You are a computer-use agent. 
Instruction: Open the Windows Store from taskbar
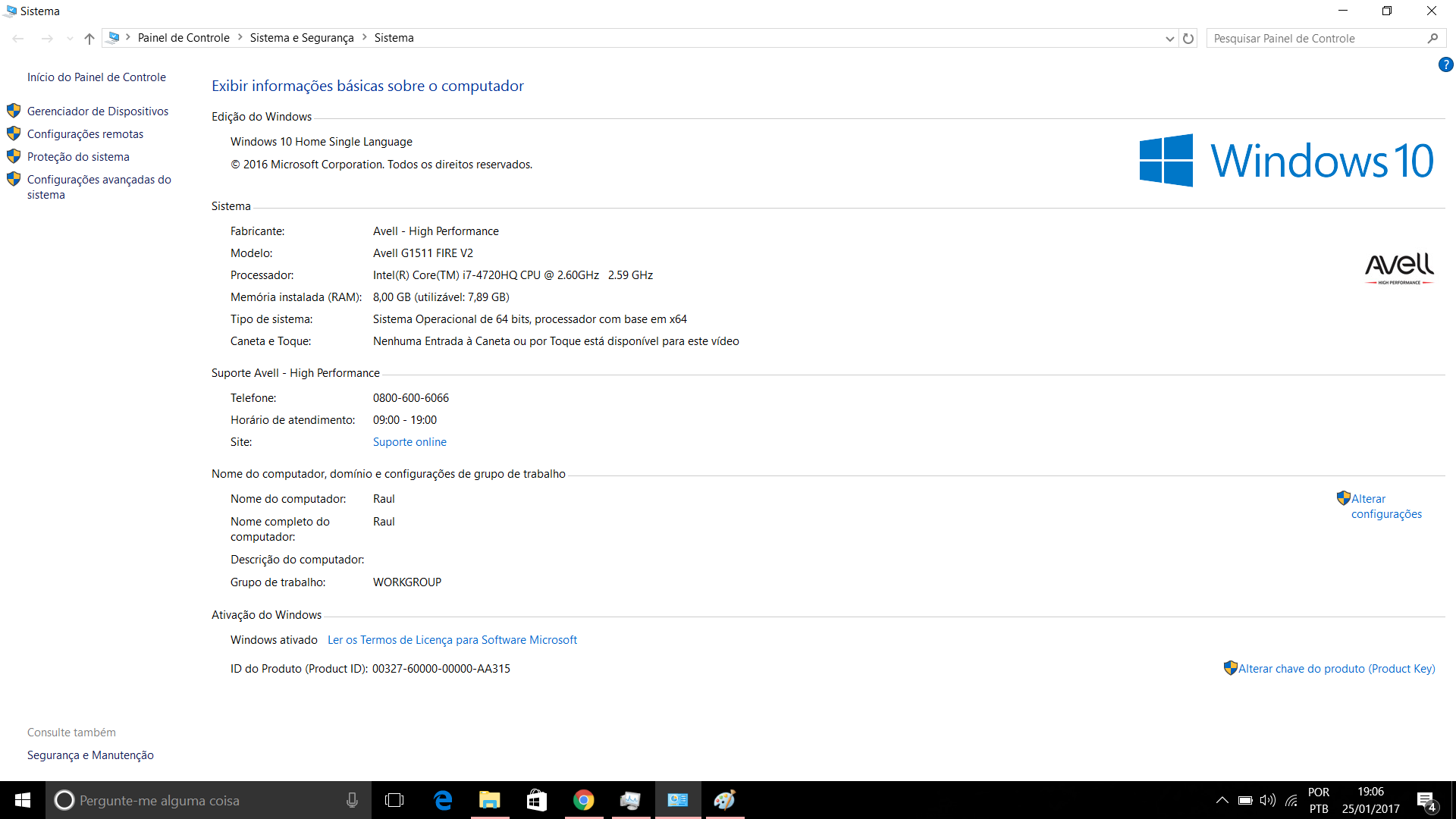point(537,800)
